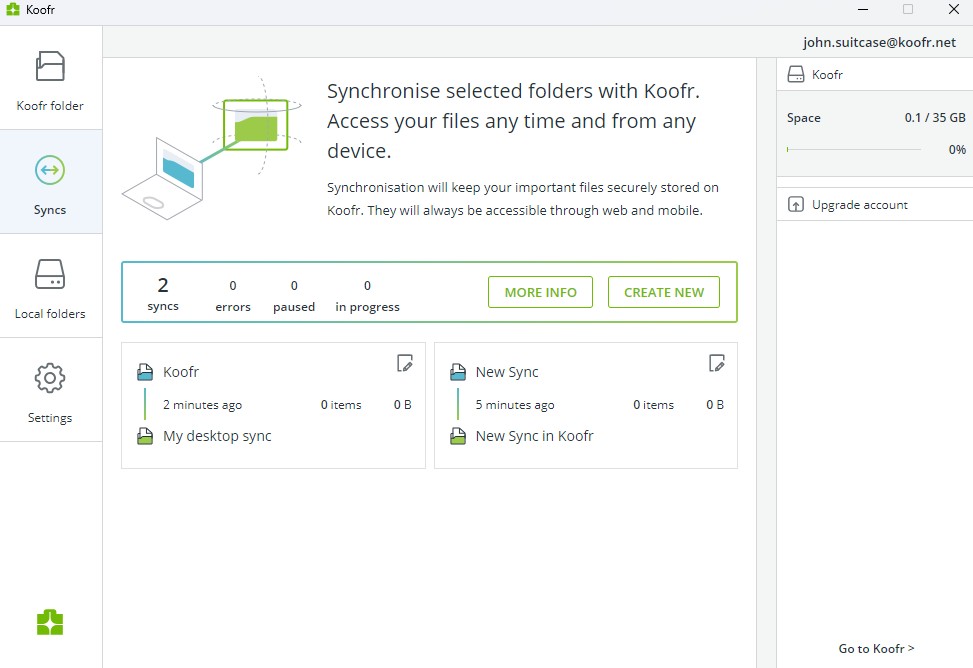The height and width of the screenshot is (668, 973).
Task: Click the '0%' usage percentage
Action: click(957, 150)
